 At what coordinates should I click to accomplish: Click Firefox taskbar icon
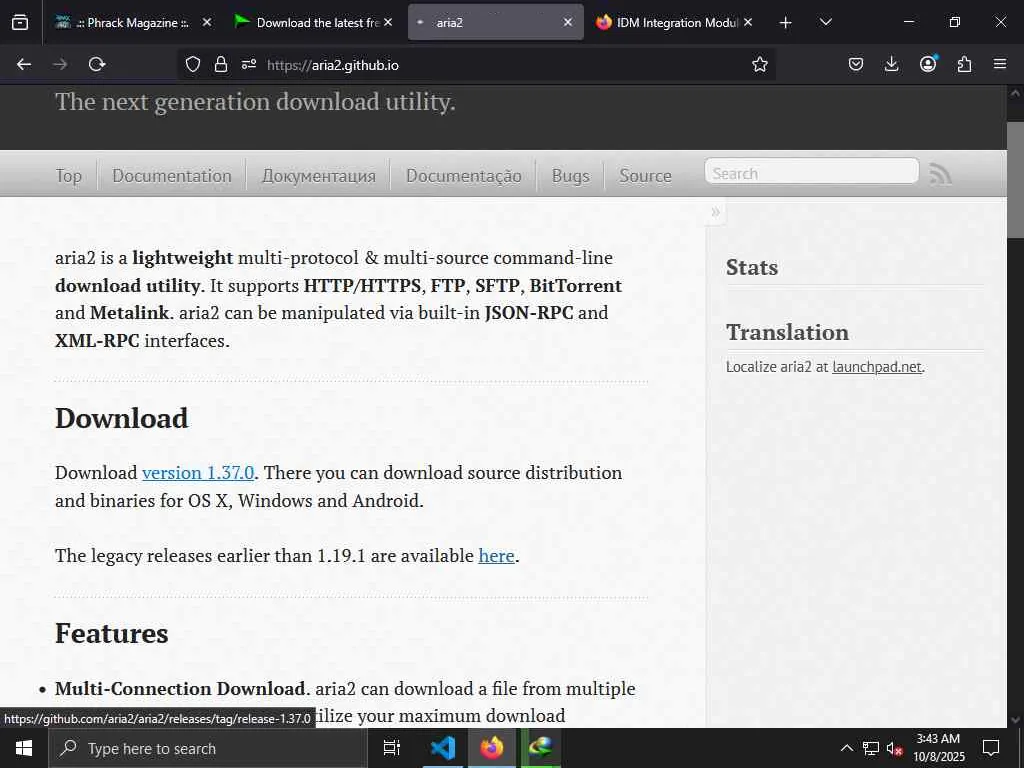click(492, 748)
